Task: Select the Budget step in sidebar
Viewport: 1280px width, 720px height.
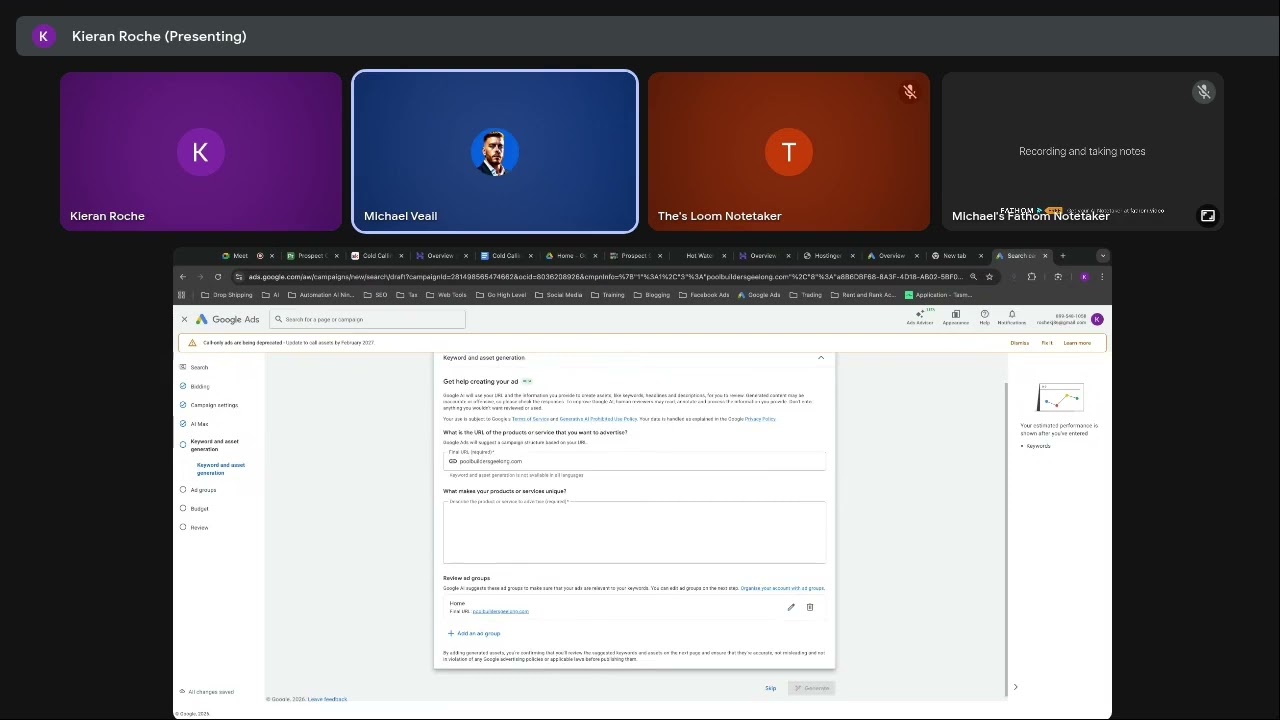Action: (199, 509)
